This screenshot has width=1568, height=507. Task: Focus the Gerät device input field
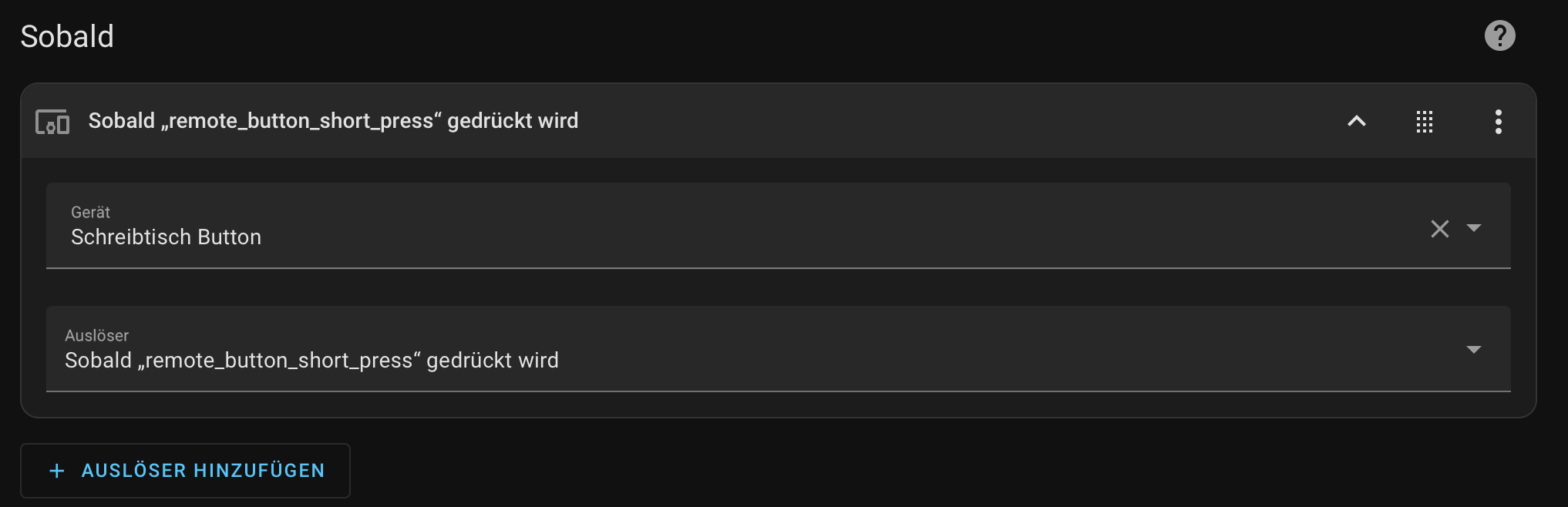point(778,226)
